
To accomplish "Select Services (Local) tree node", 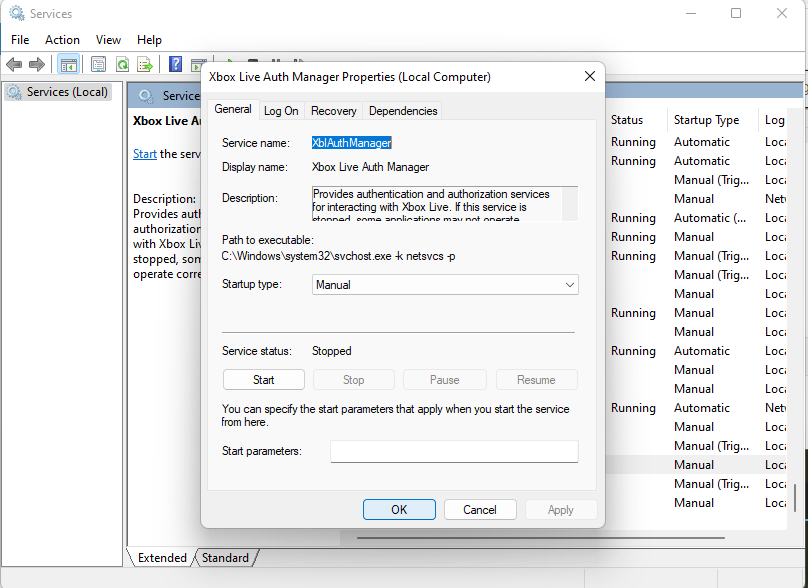I will [x=58, y=92].
